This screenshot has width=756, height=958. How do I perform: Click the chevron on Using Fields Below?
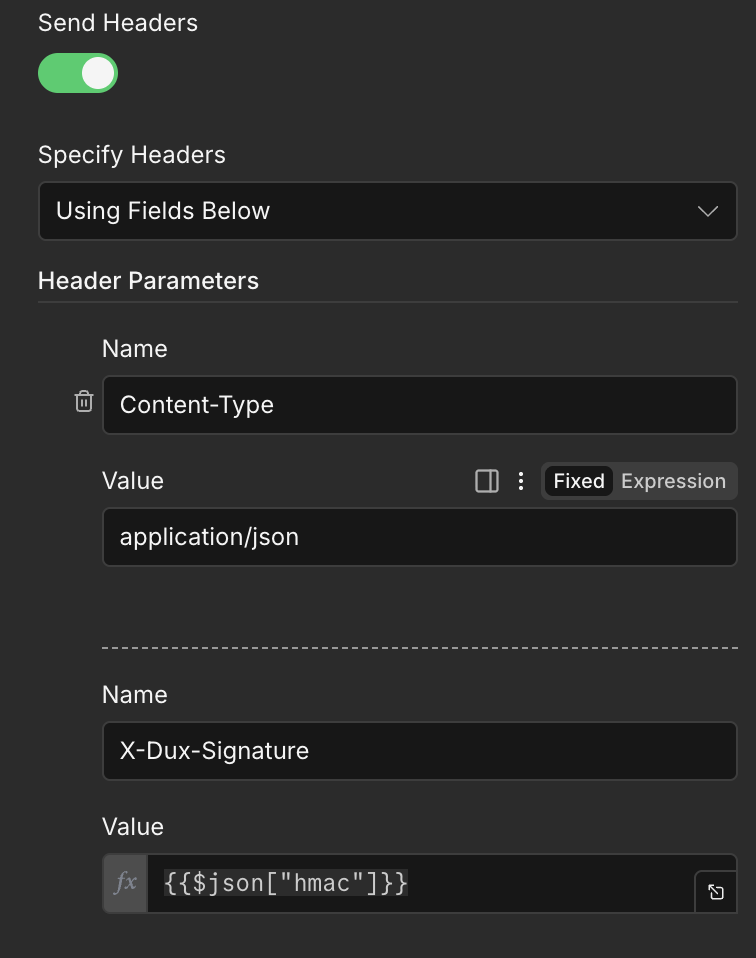coord(708,211)
